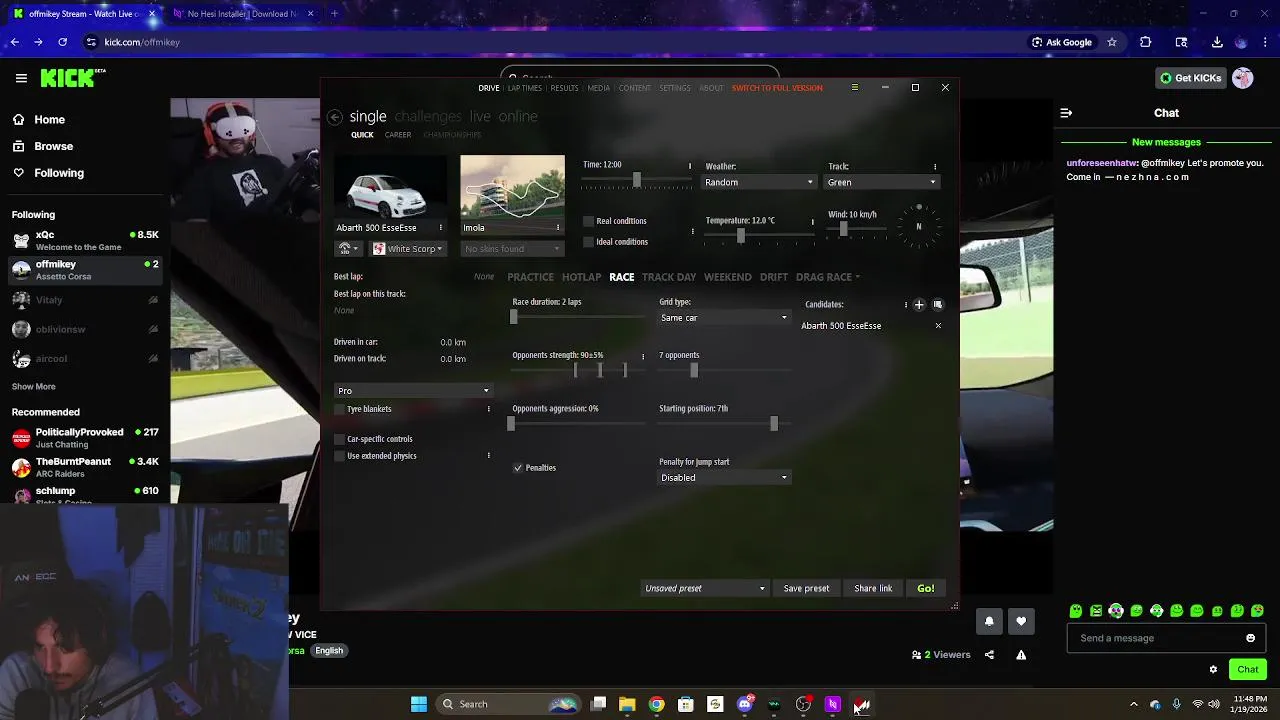Open the Unsaved preset dropdown
Viewport: 1280px width, 720px height.
point(705,589)
